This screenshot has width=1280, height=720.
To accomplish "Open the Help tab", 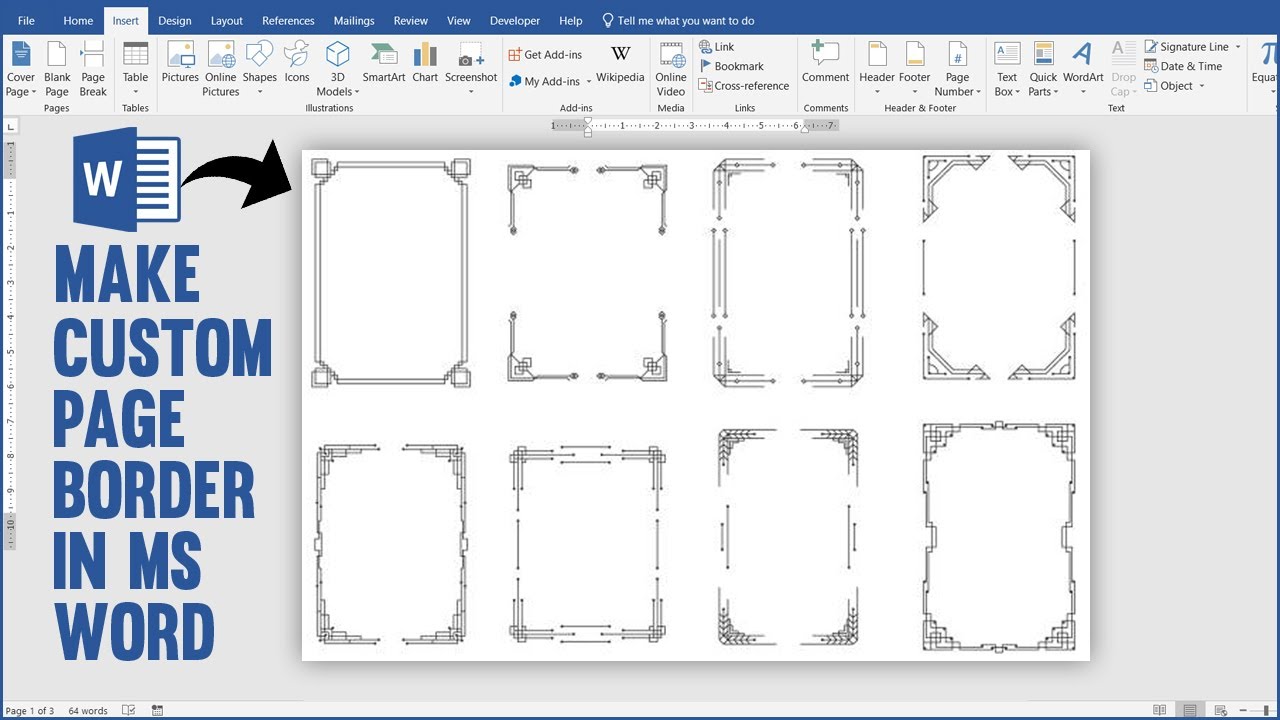I will [x=571, y=21].
